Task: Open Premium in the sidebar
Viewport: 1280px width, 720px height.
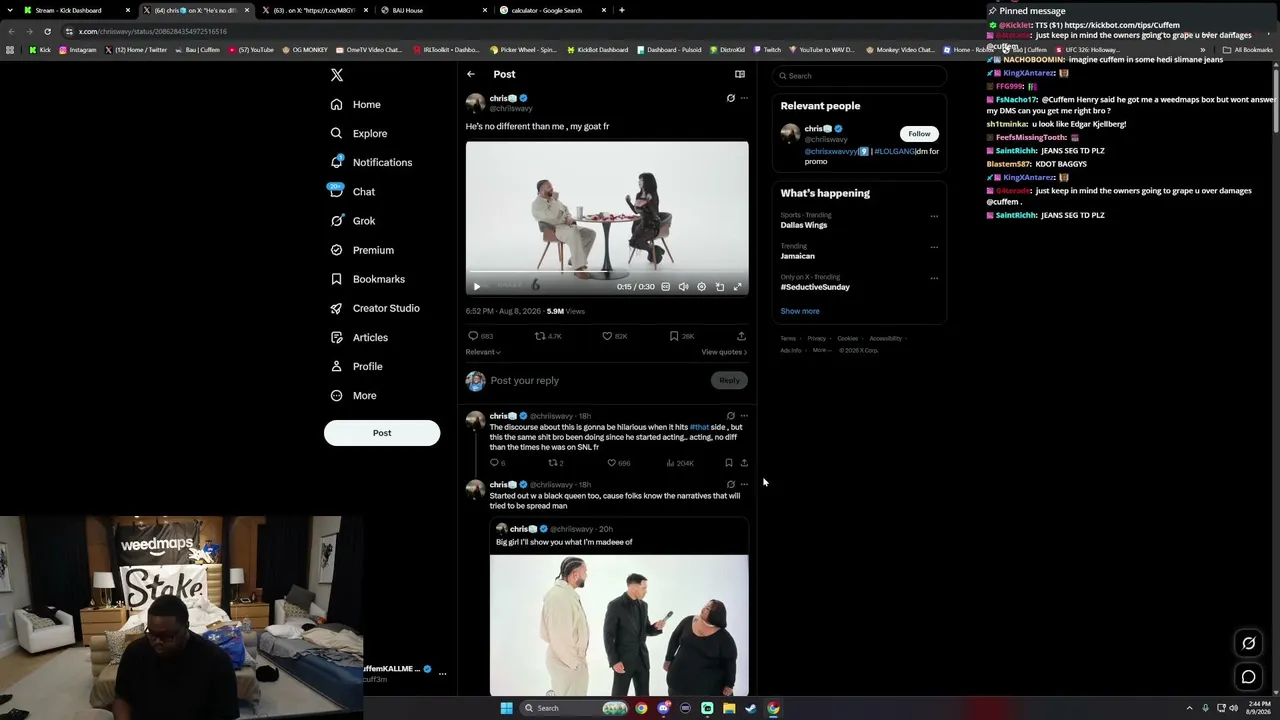Action: pos(361,250)
